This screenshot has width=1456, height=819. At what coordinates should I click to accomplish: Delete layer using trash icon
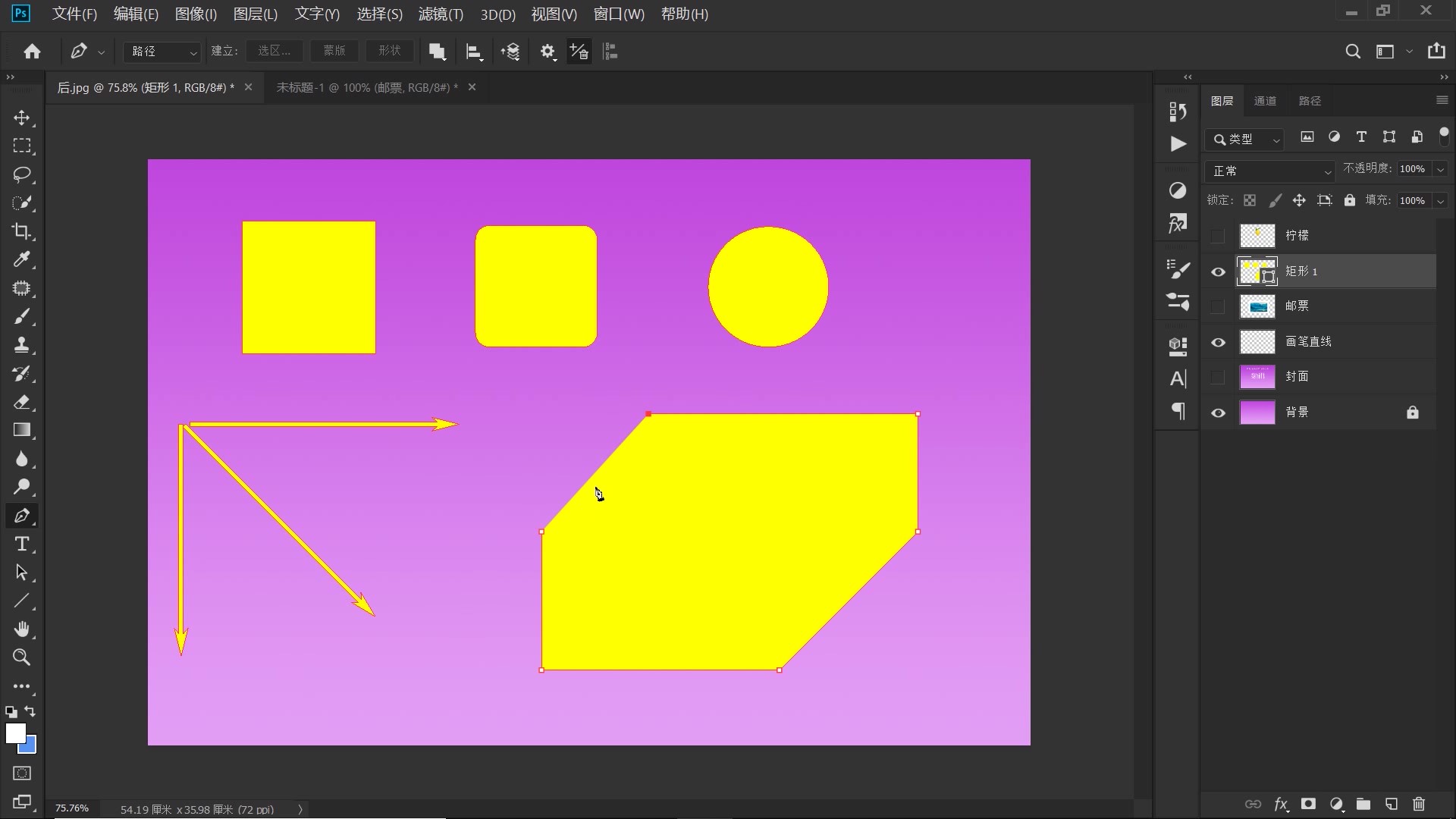click(x=1419, y=804)
